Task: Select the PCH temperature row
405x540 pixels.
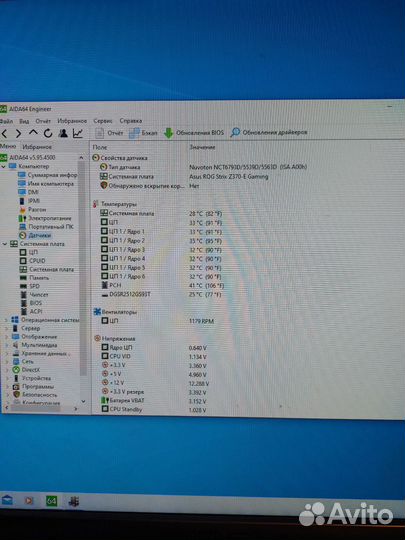Action: [162, 285]
